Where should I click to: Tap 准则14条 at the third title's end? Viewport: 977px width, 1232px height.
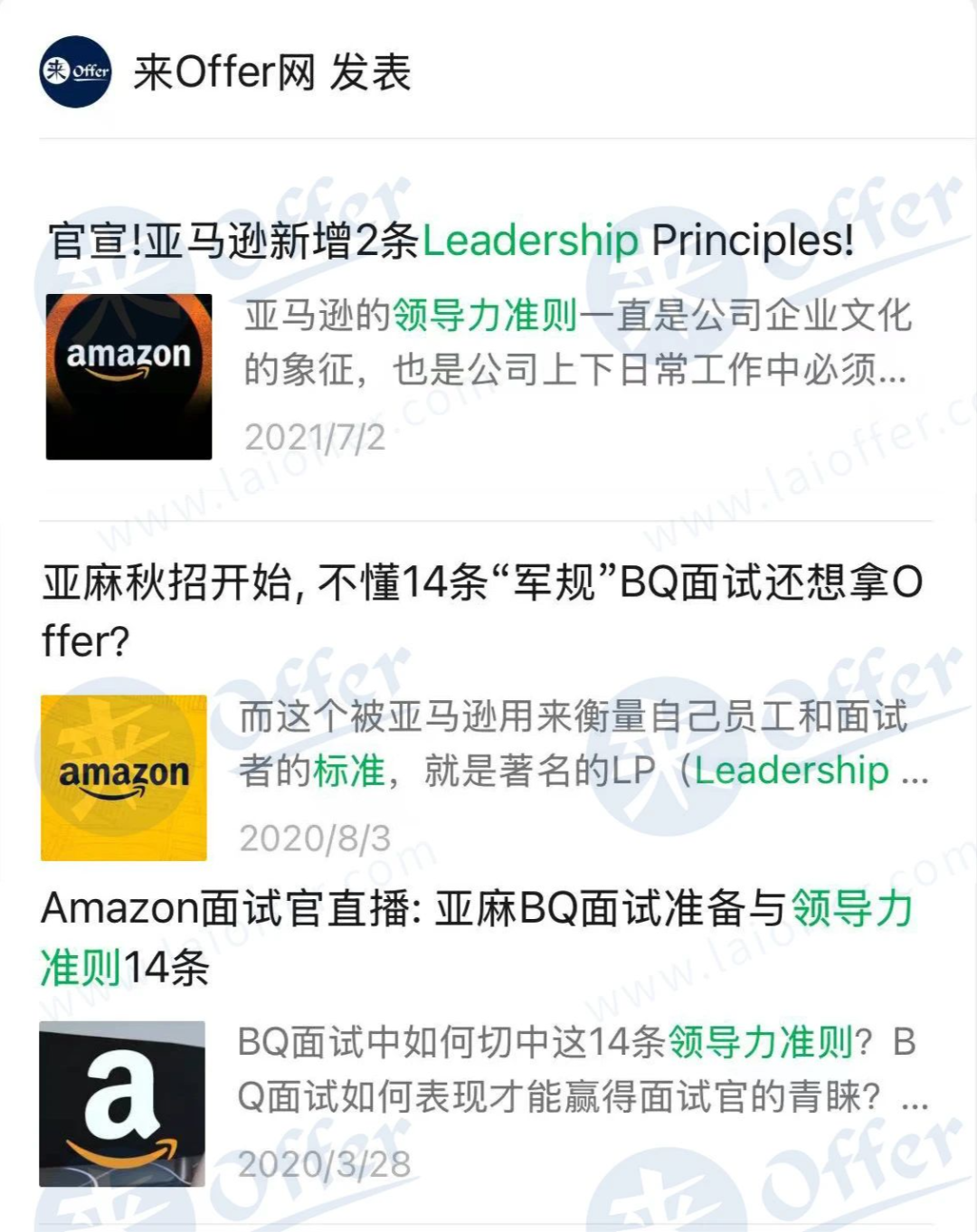click(x=125, y=968)
